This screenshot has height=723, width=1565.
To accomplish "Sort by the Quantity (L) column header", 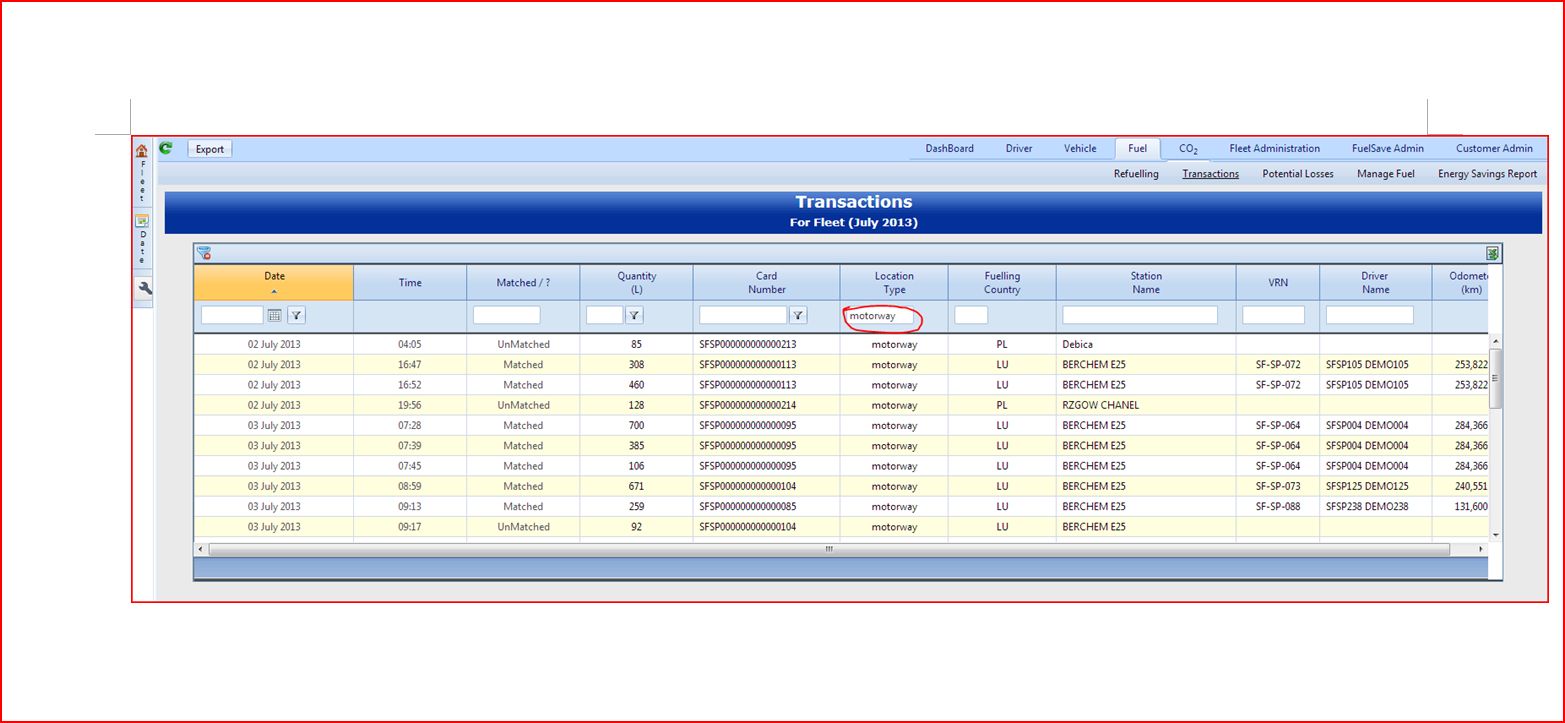I will pyautogui.click(x=636, y=282).
